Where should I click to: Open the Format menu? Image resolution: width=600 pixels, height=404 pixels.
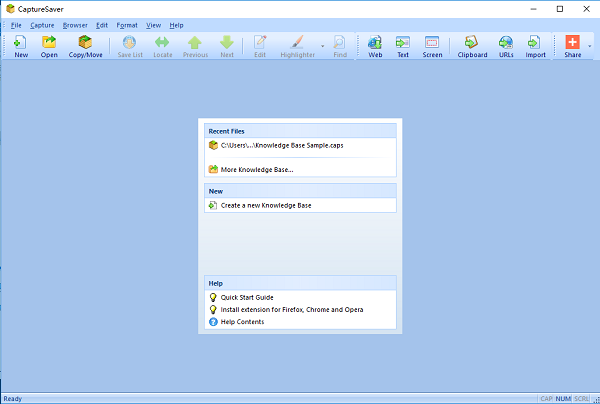(127, 24)
